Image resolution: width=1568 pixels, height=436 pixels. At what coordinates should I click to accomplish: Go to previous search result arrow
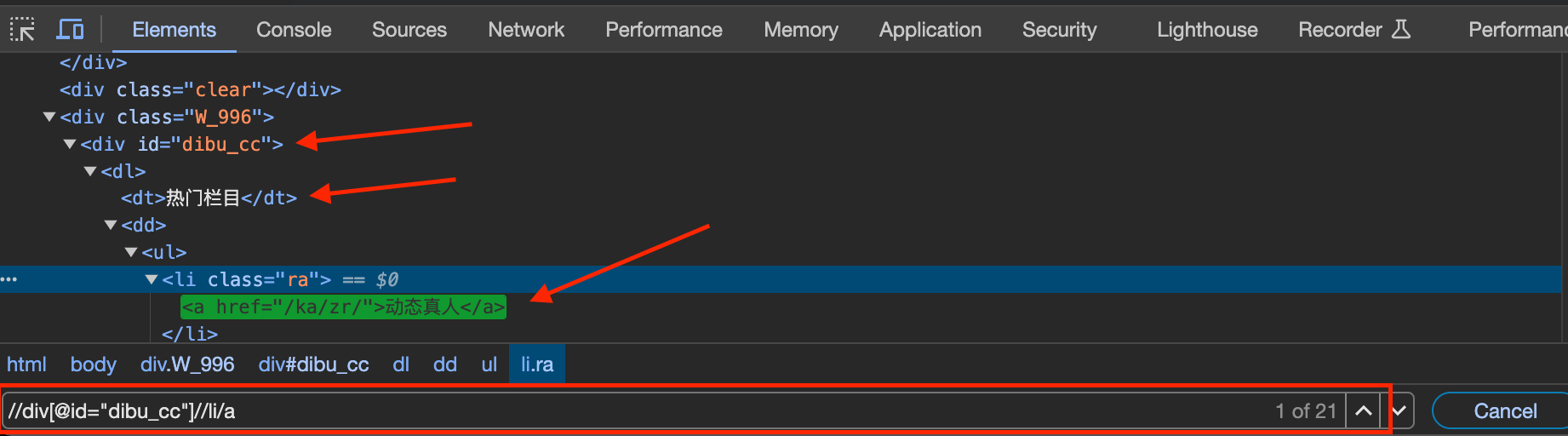click(1363, 411)
